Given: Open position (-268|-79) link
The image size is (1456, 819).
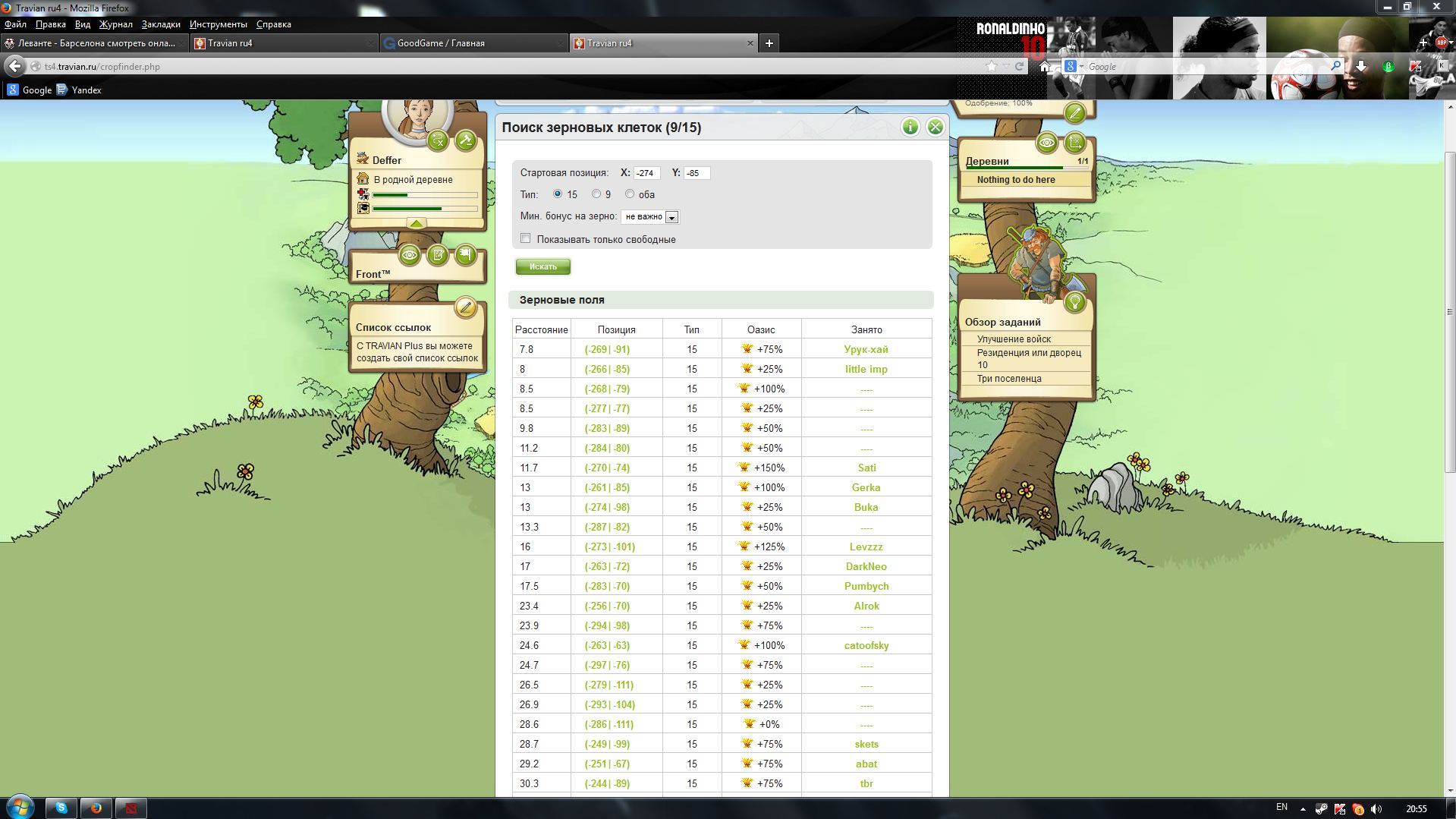Looking at the screenshot, I should pos(607,389).
